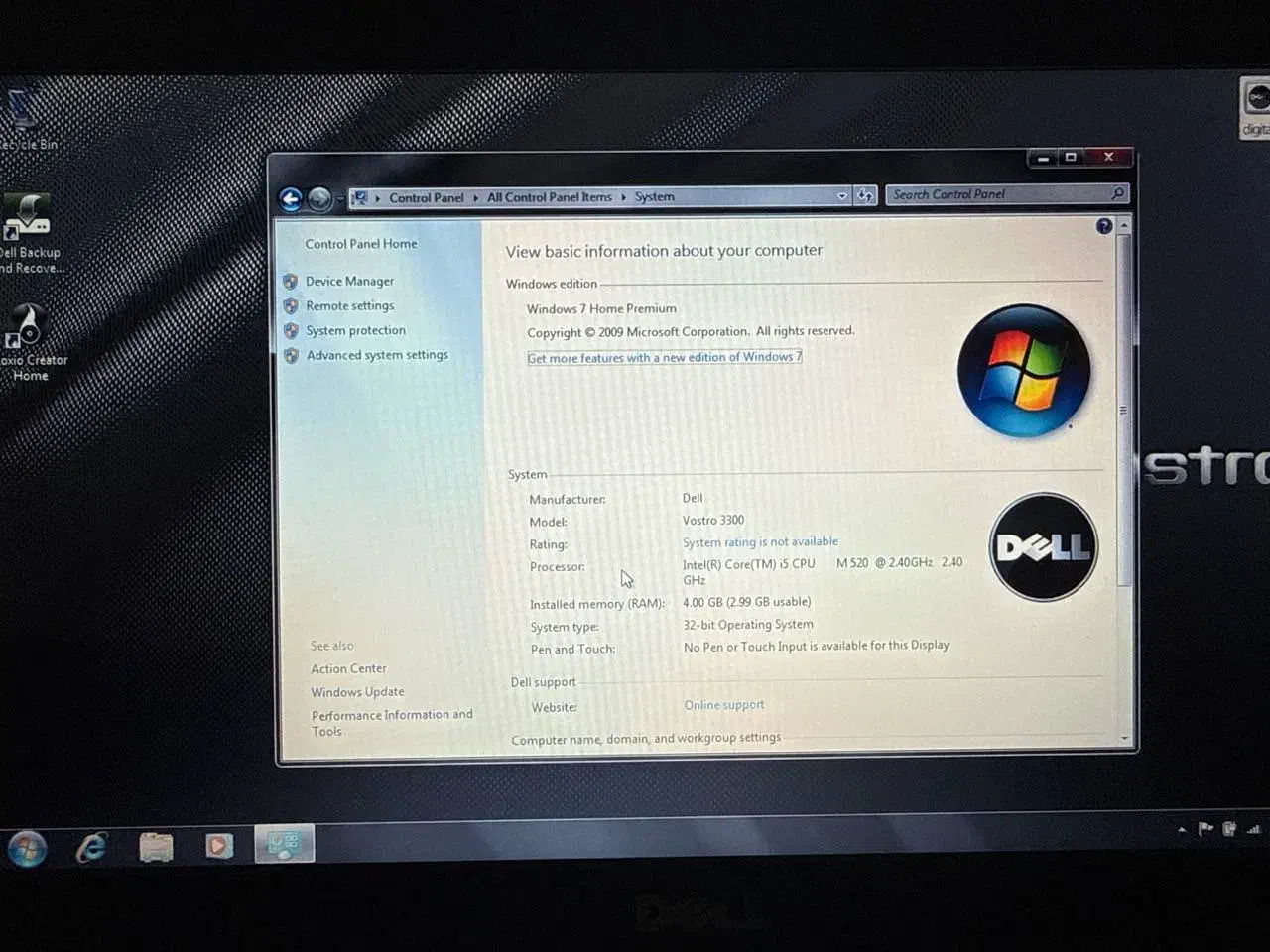
Task: Click the scrollbar up arrow
Action: (x=1124, y=227)
